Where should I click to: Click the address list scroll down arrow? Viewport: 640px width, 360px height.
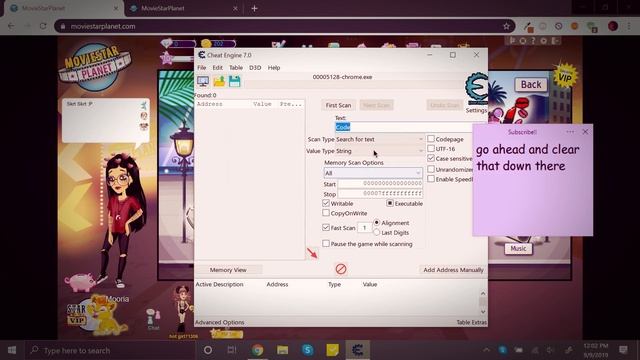click(483, 312)
